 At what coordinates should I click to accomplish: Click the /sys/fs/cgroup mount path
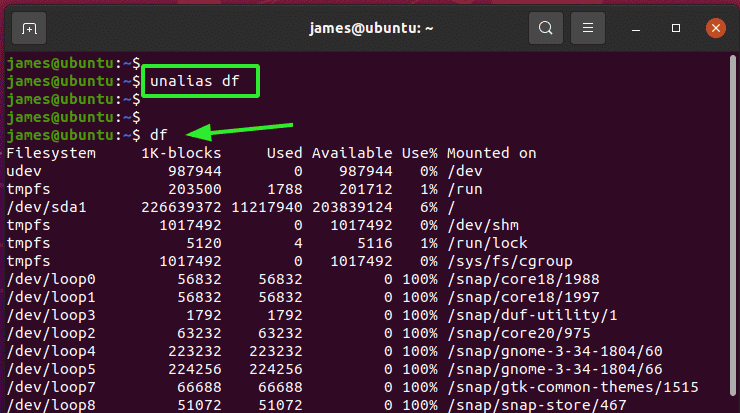click(510, 261)
